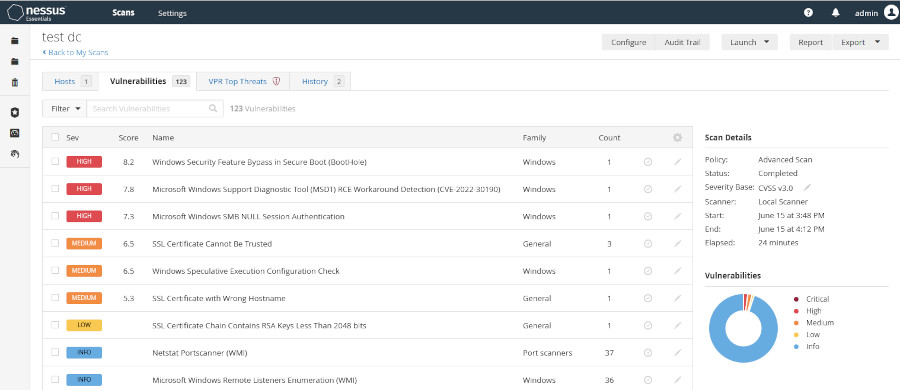Check the MSDT RCE Workaround checkbox
This screenshot has height=390, width=900.
55,188
